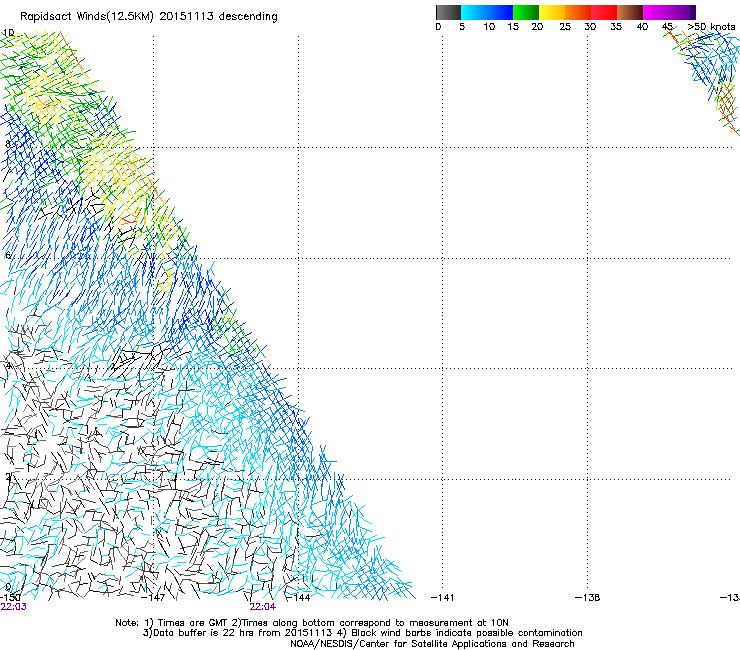
Task: Click the longitude label -138
Action: pyautogui.click(x=588, y=598)
